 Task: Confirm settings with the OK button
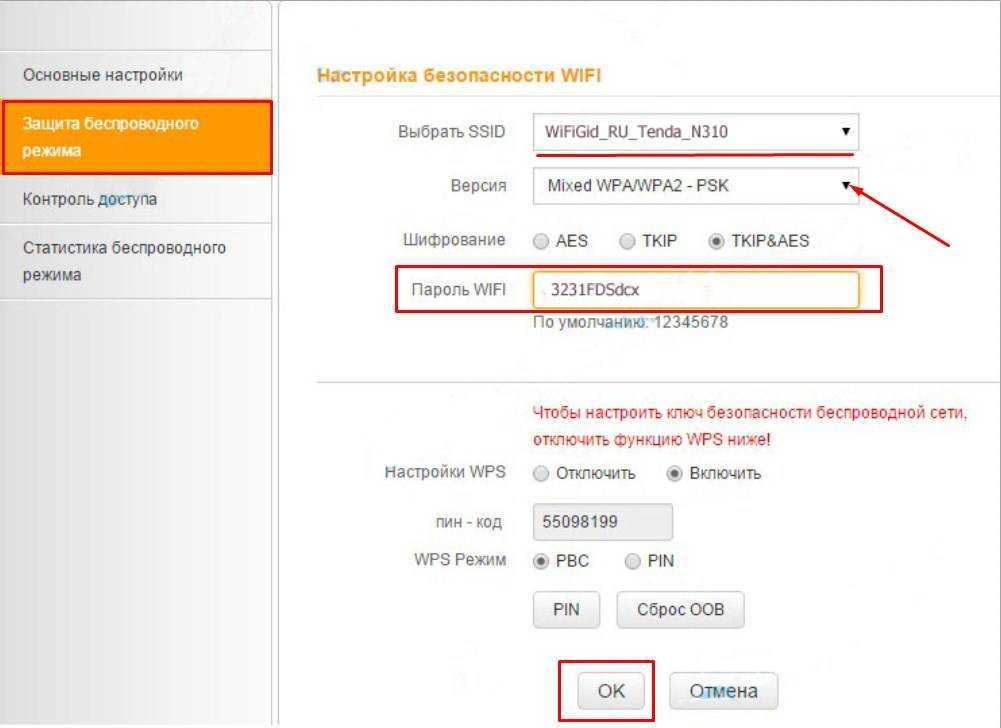pyautogui.click(x=611, y=691)
